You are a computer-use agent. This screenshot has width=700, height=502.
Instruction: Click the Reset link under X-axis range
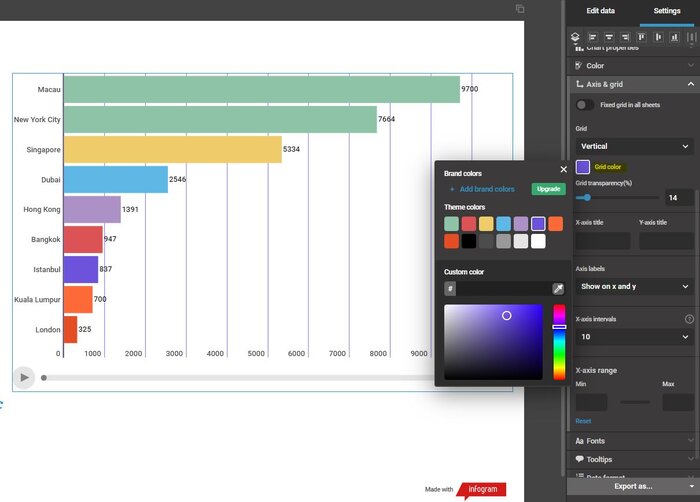583,421
